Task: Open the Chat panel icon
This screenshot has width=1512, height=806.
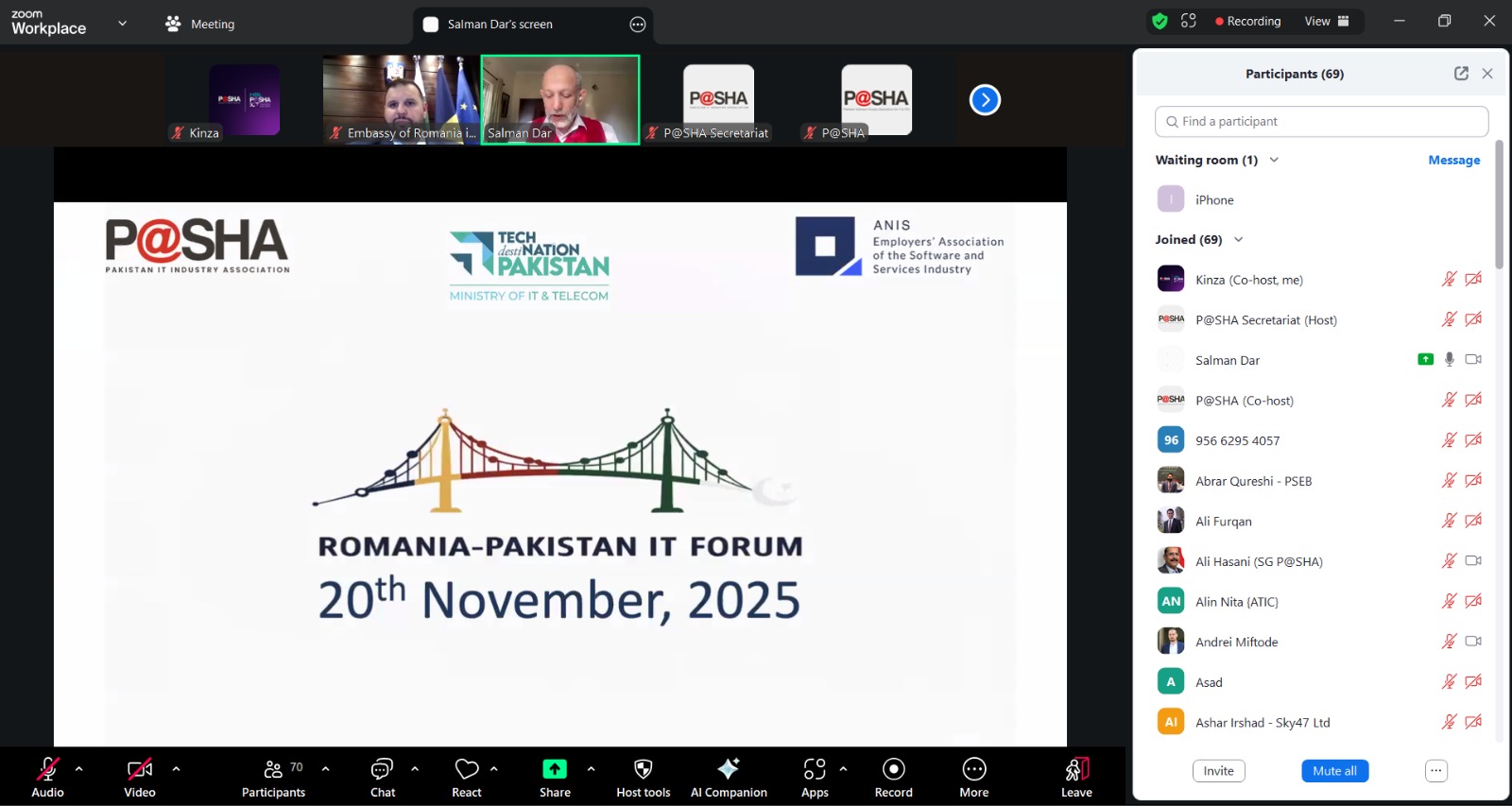Action: point(382,769)
